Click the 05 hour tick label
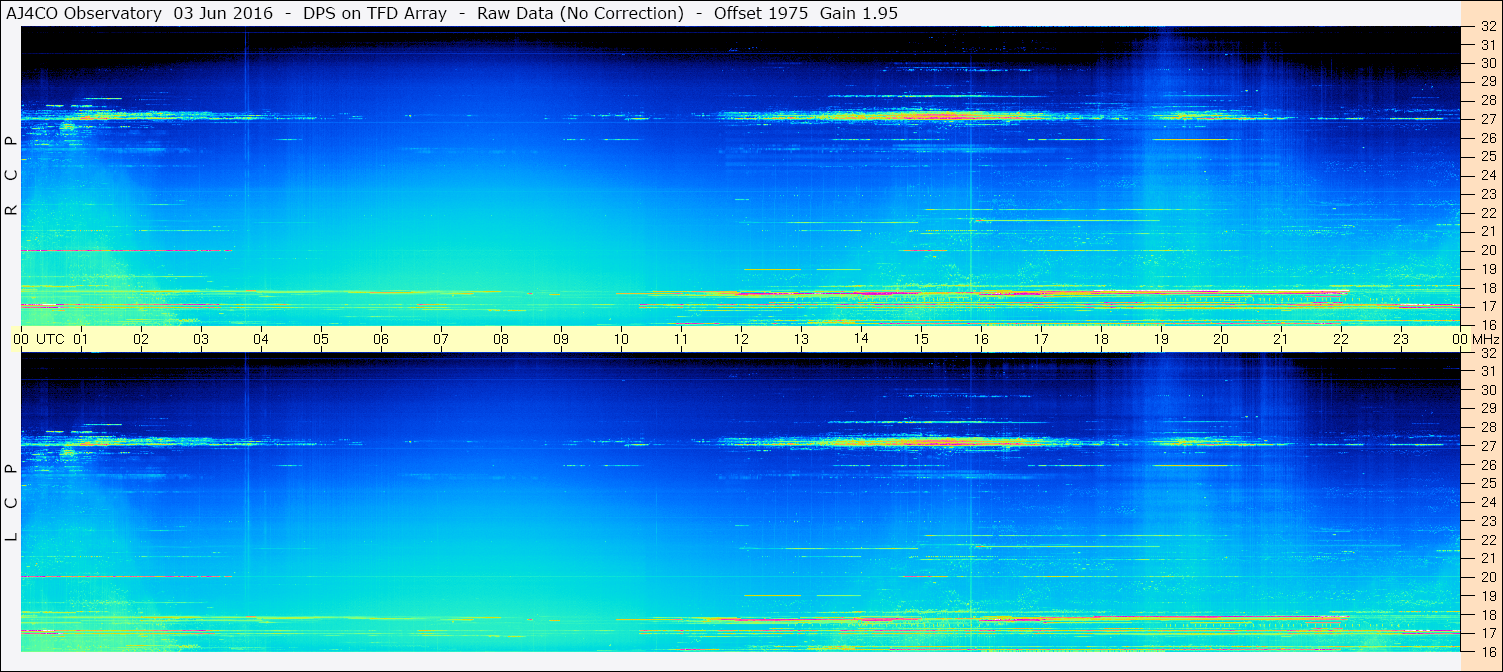 coord(321,339)
